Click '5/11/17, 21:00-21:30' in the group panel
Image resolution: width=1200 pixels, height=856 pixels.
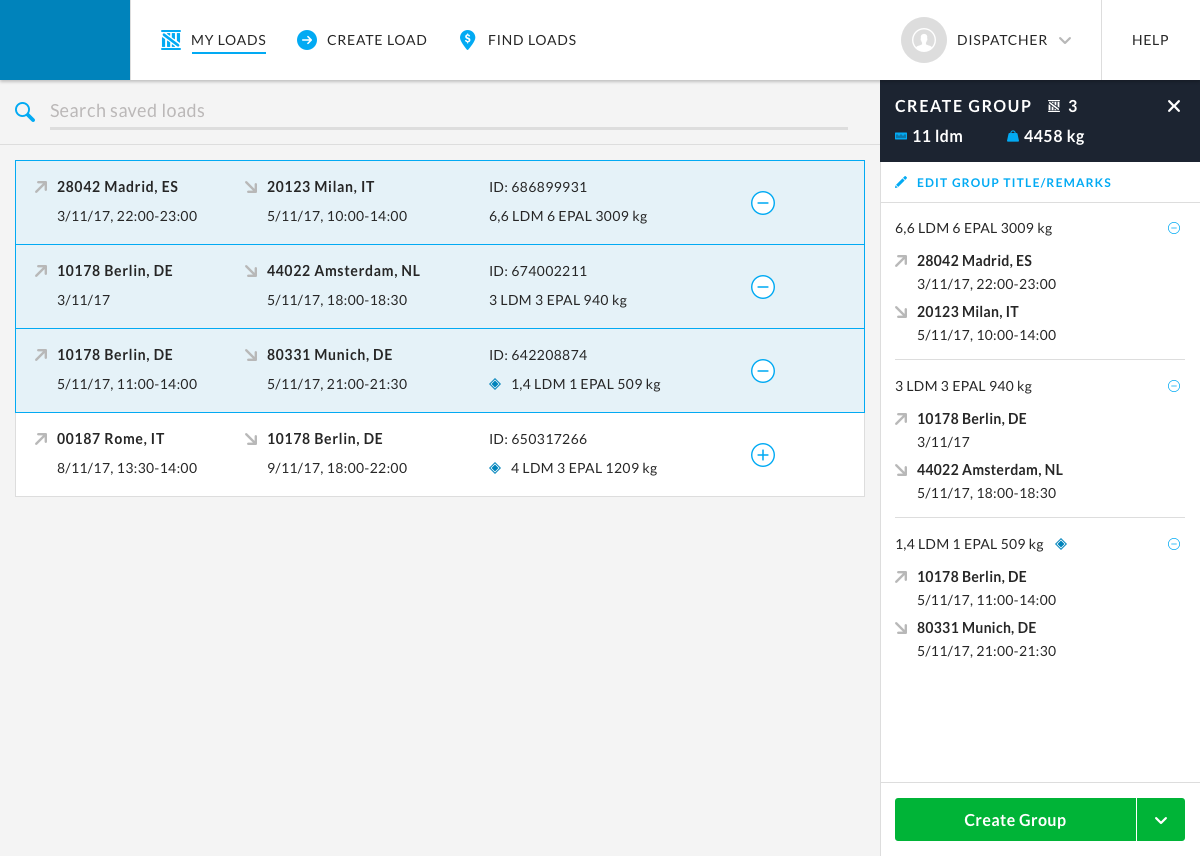click(x=987, y=651)
